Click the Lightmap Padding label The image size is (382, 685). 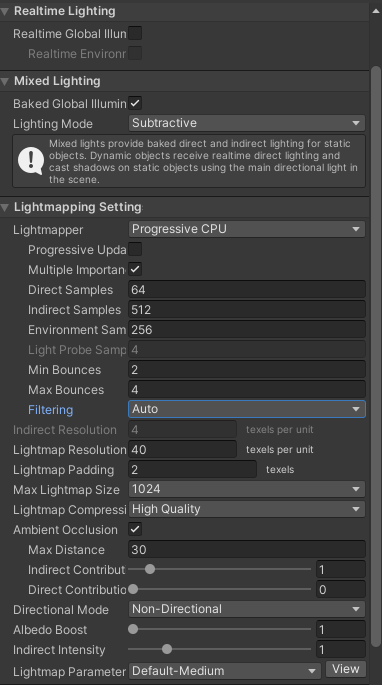pos(64,470)
